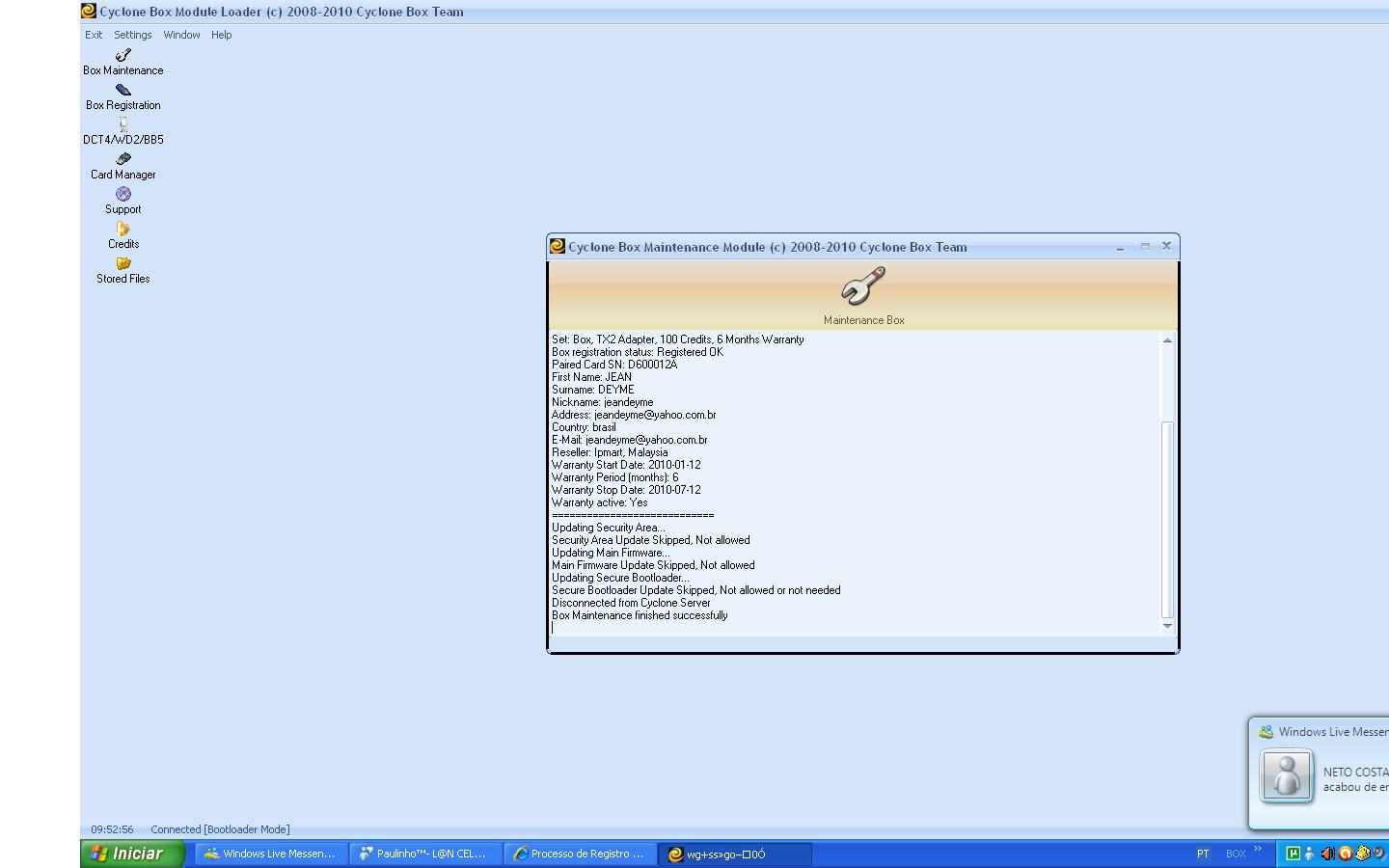
Task: Click the contact avatar in the Messenger notification
Action: click(x=1287, y=775)
